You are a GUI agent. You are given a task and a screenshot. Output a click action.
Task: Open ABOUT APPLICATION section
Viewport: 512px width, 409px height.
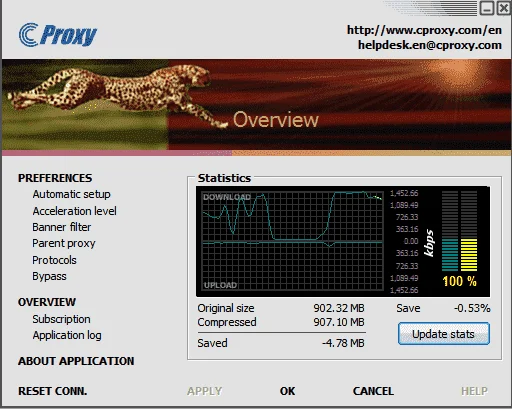76,361
